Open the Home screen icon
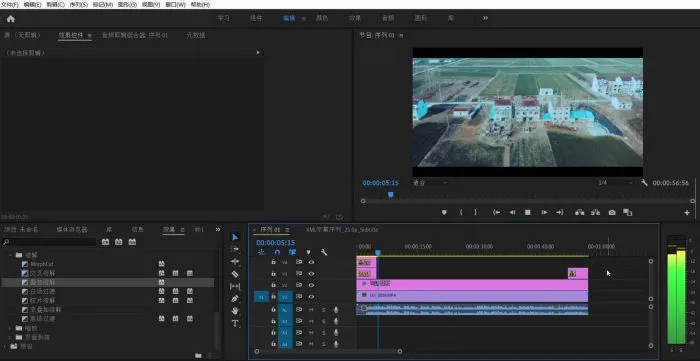 click(11, 19)
